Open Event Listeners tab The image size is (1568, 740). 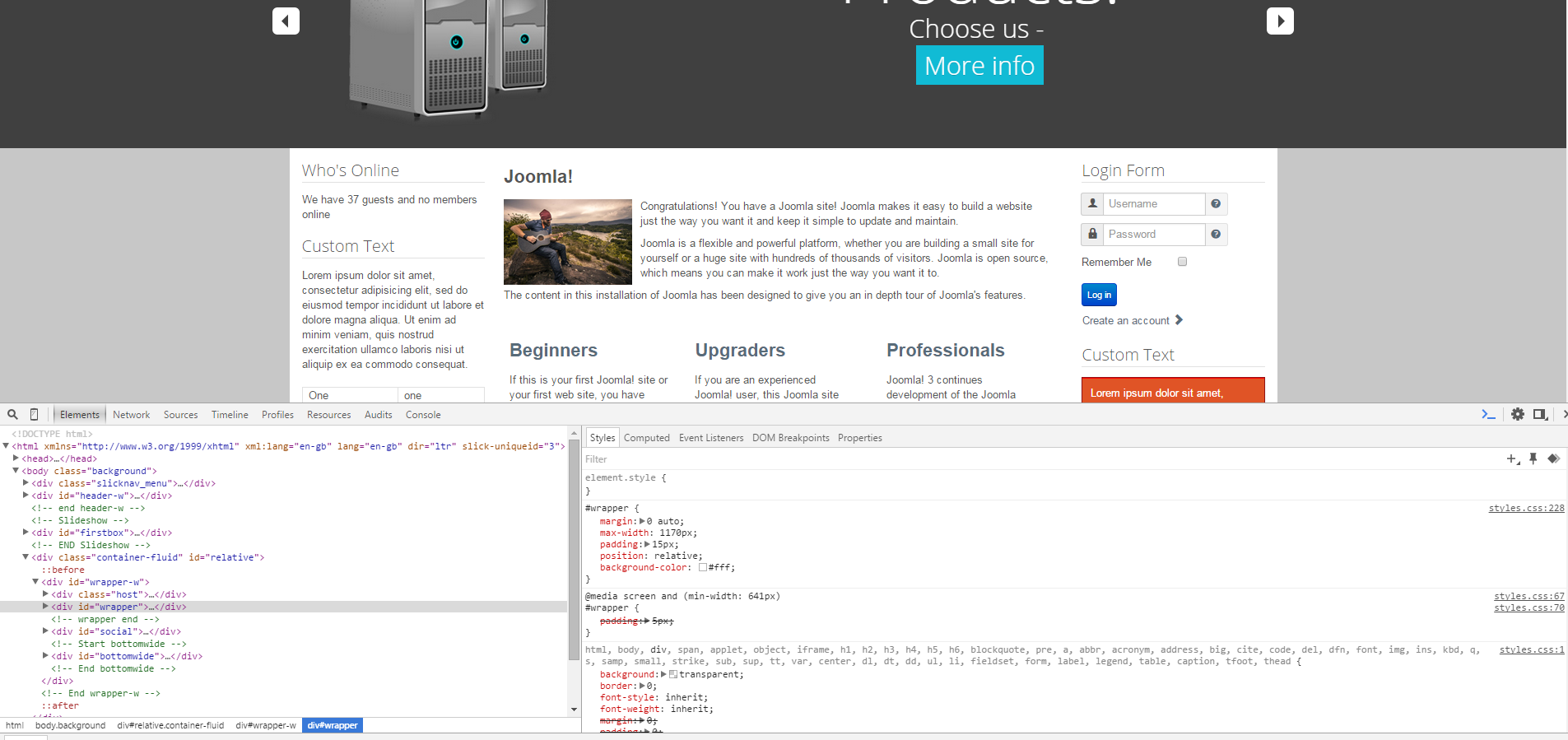point(711,438)
